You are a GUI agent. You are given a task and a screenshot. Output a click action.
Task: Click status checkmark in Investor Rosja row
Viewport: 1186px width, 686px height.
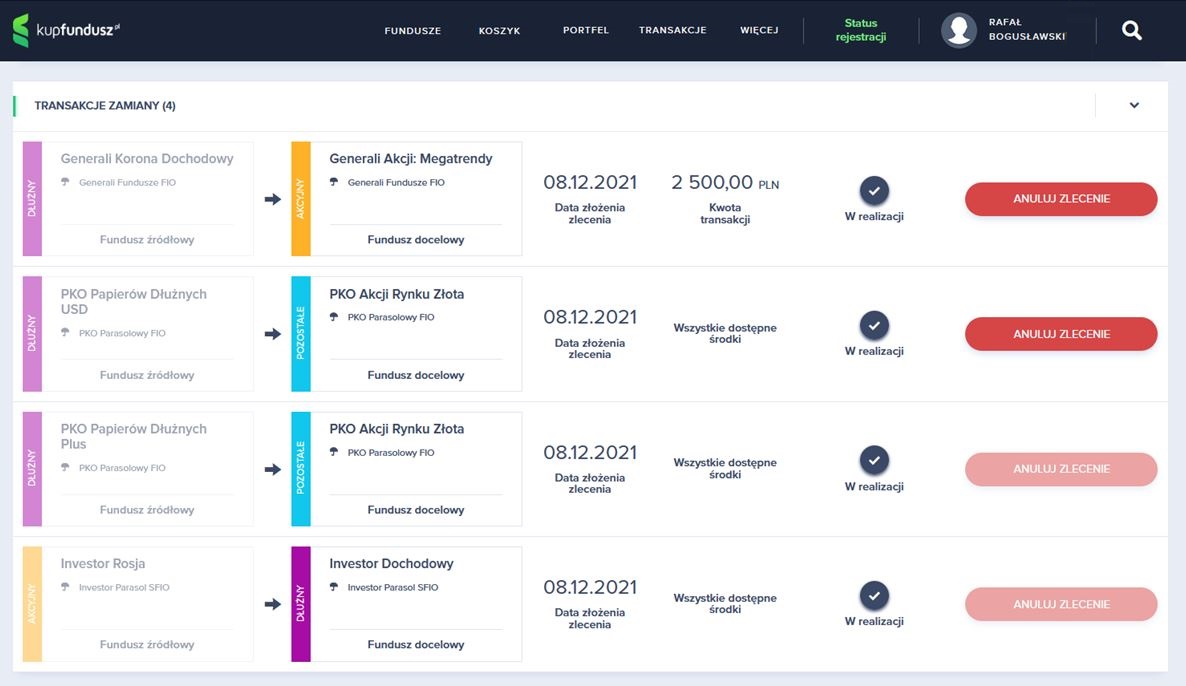tap(874, 596)
